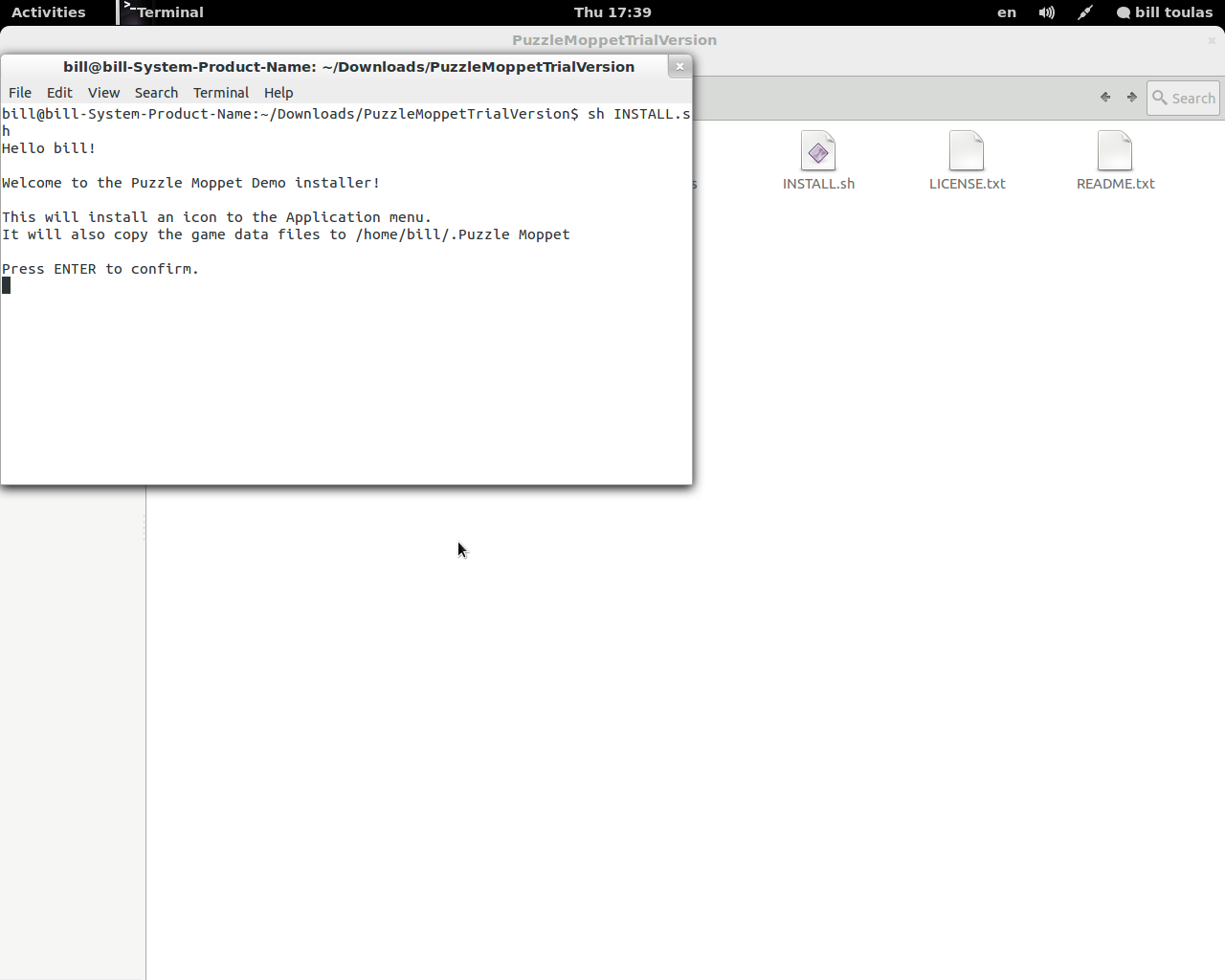
Task: Click the file manager Search field
Action: pos(1184,99)
